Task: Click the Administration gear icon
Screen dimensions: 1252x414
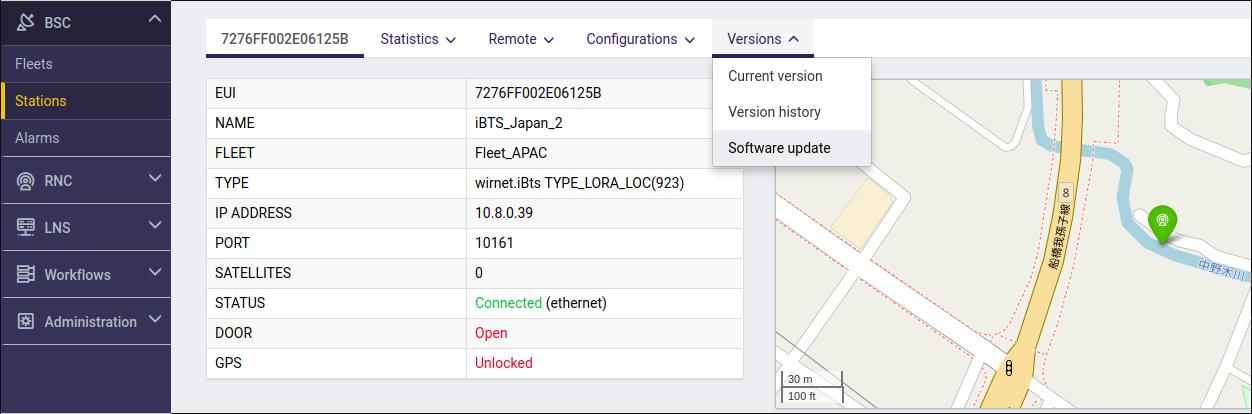Action: click(26, 321)
